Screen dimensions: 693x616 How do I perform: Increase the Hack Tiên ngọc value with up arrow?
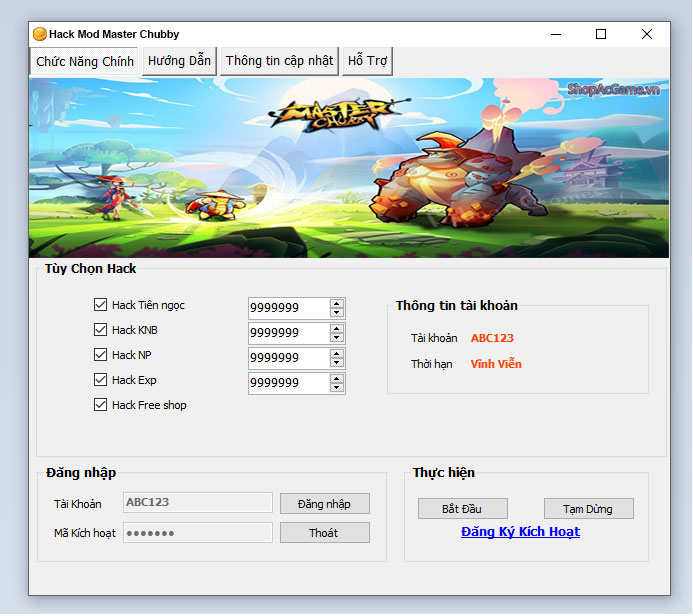pos(337,304)
